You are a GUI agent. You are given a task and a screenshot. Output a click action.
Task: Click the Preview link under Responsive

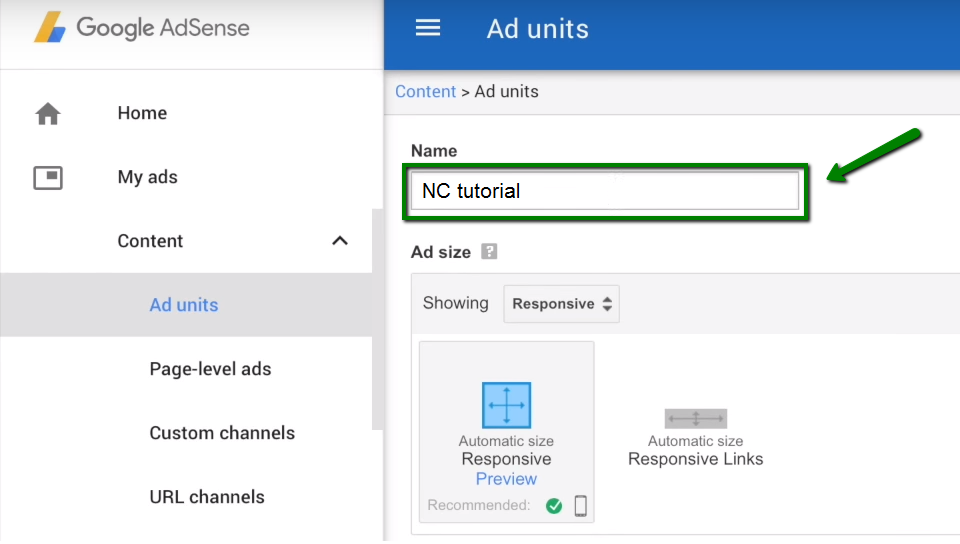coord(506,479)
